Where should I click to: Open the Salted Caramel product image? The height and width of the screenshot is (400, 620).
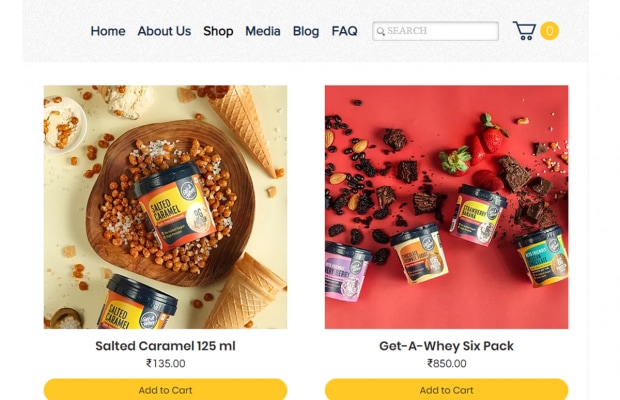(x=165, y=207)
